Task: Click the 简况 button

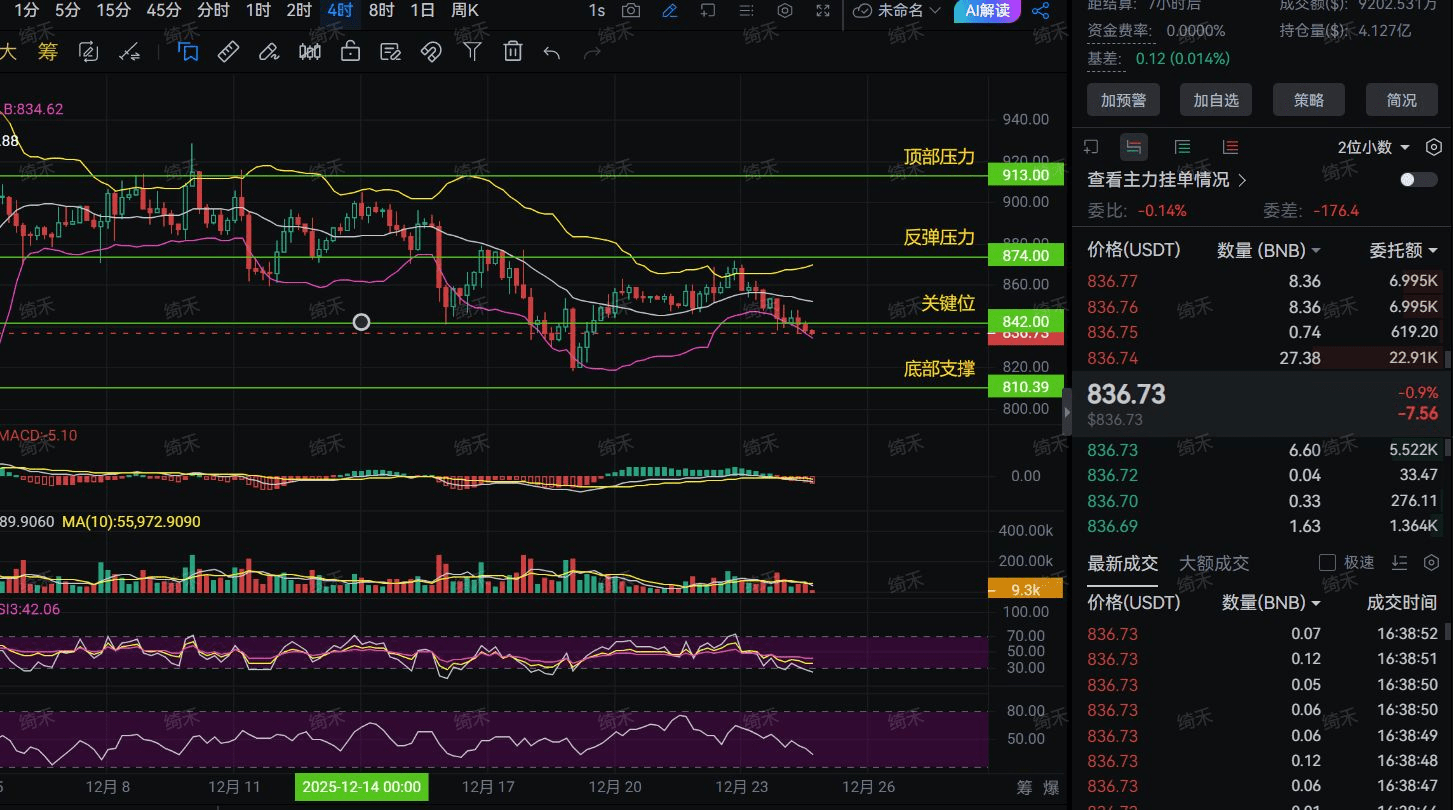Action: tap(1402, 100)
